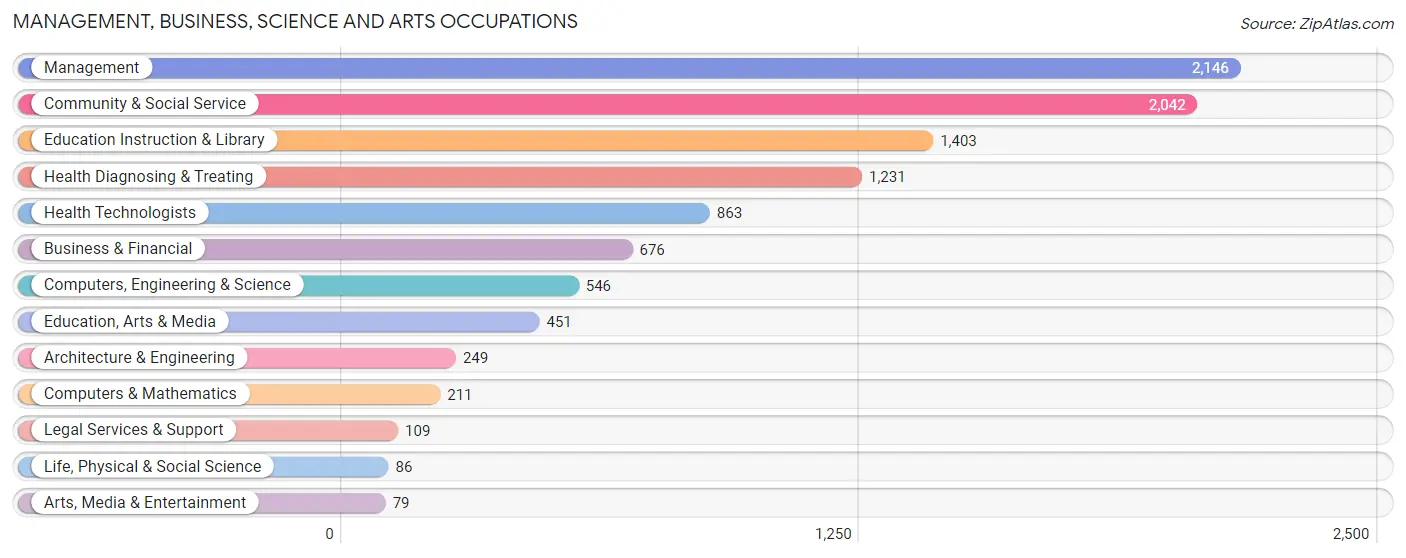Select the Health Diagnosing & Treating label
Screen dimensions: 1406x558
(x=149, y=176)
